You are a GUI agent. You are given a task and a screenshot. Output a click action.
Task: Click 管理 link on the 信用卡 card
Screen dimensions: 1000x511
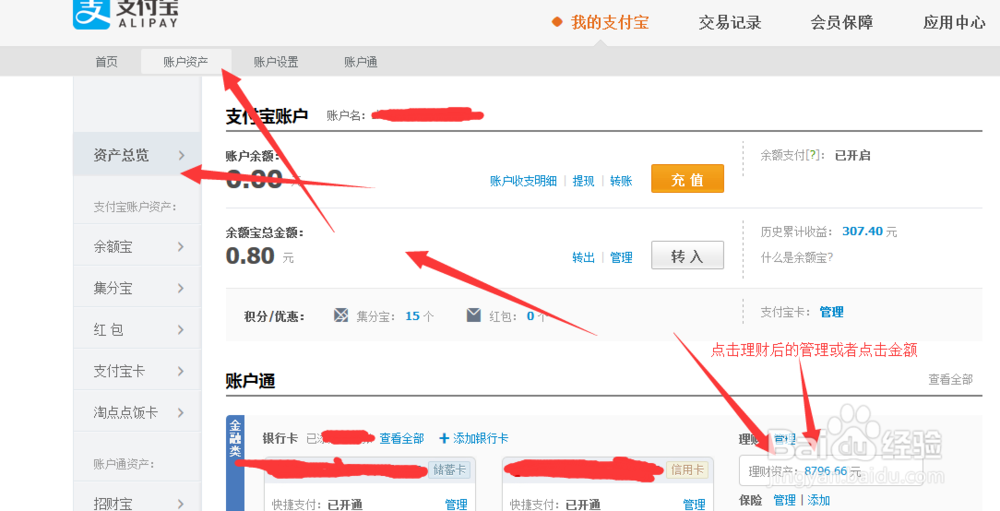[694, 505]
